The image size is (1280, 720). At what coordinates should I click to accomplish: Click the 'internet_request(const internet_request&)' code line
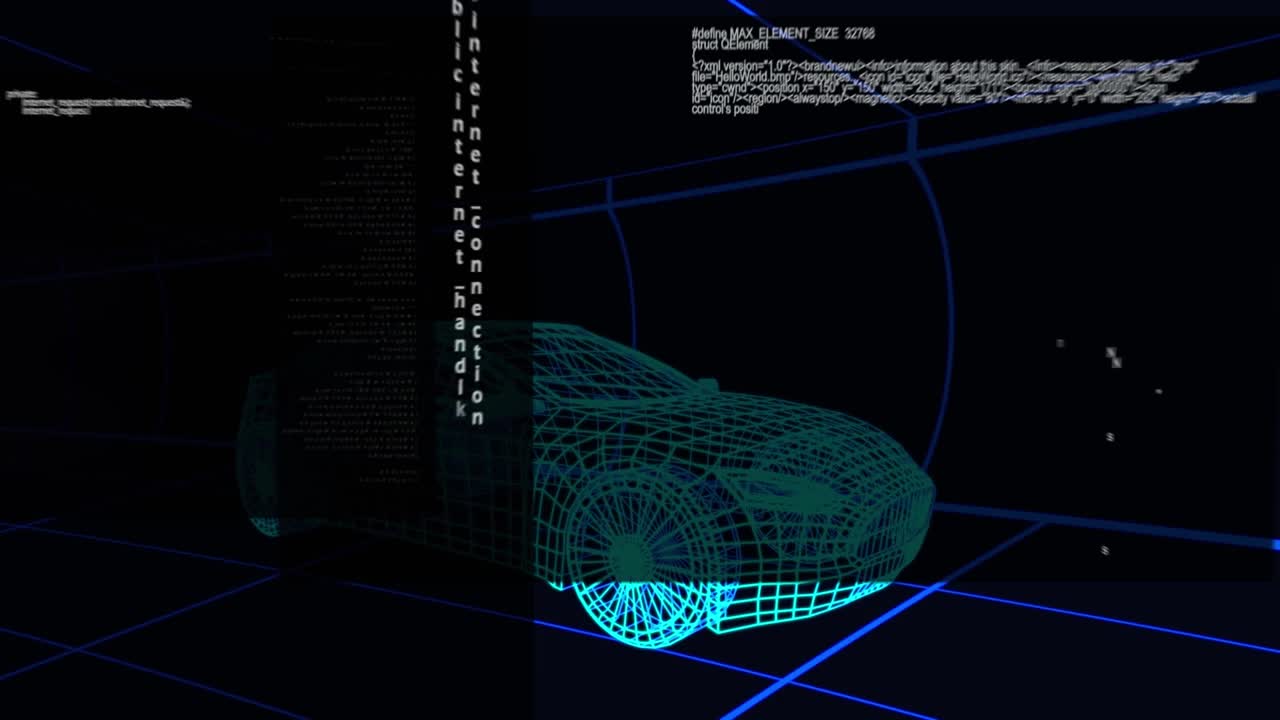coord(106,103)
